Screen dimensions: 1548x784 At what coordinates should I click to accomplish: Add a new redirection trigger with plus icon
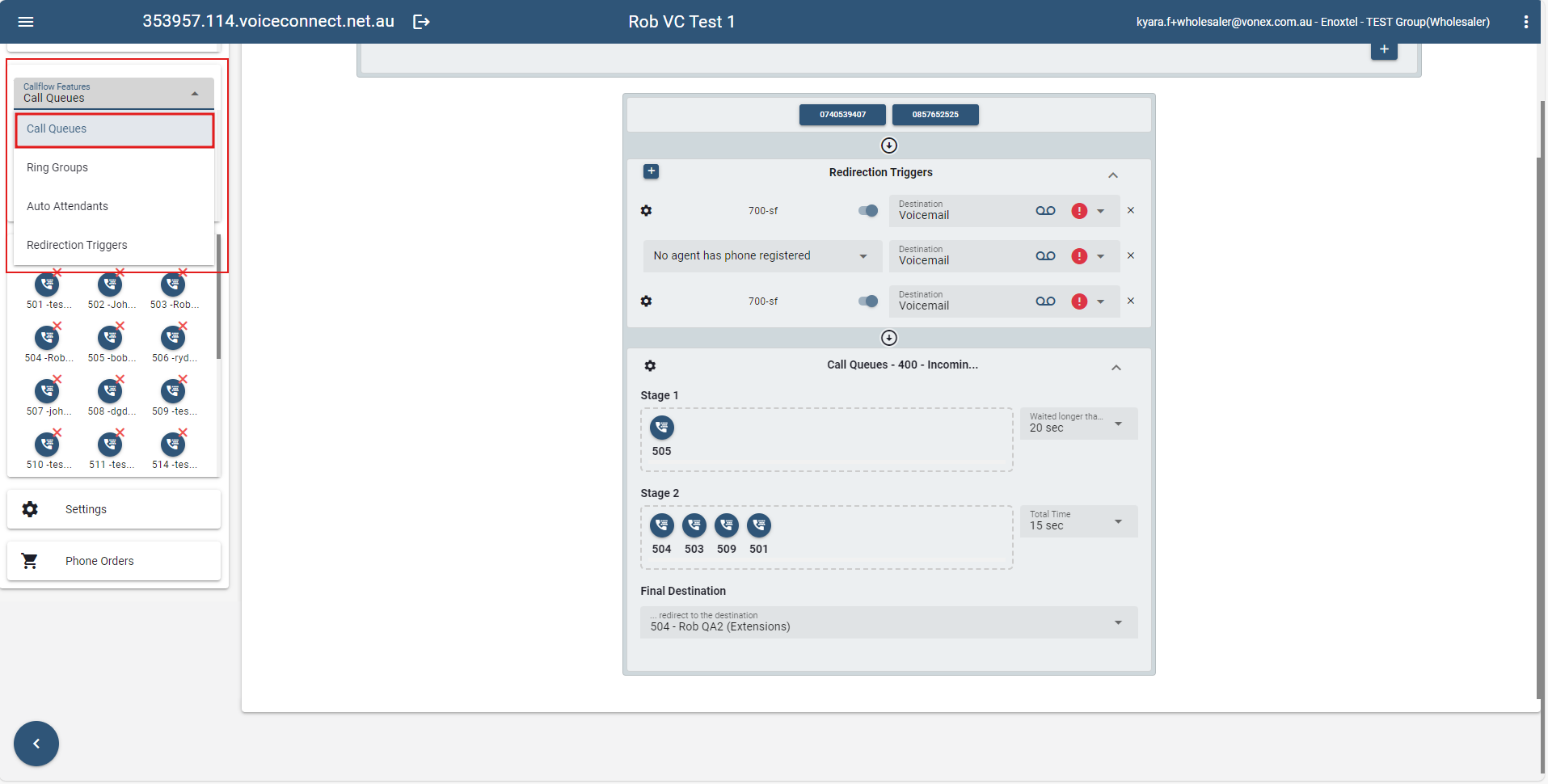[651, 171]
